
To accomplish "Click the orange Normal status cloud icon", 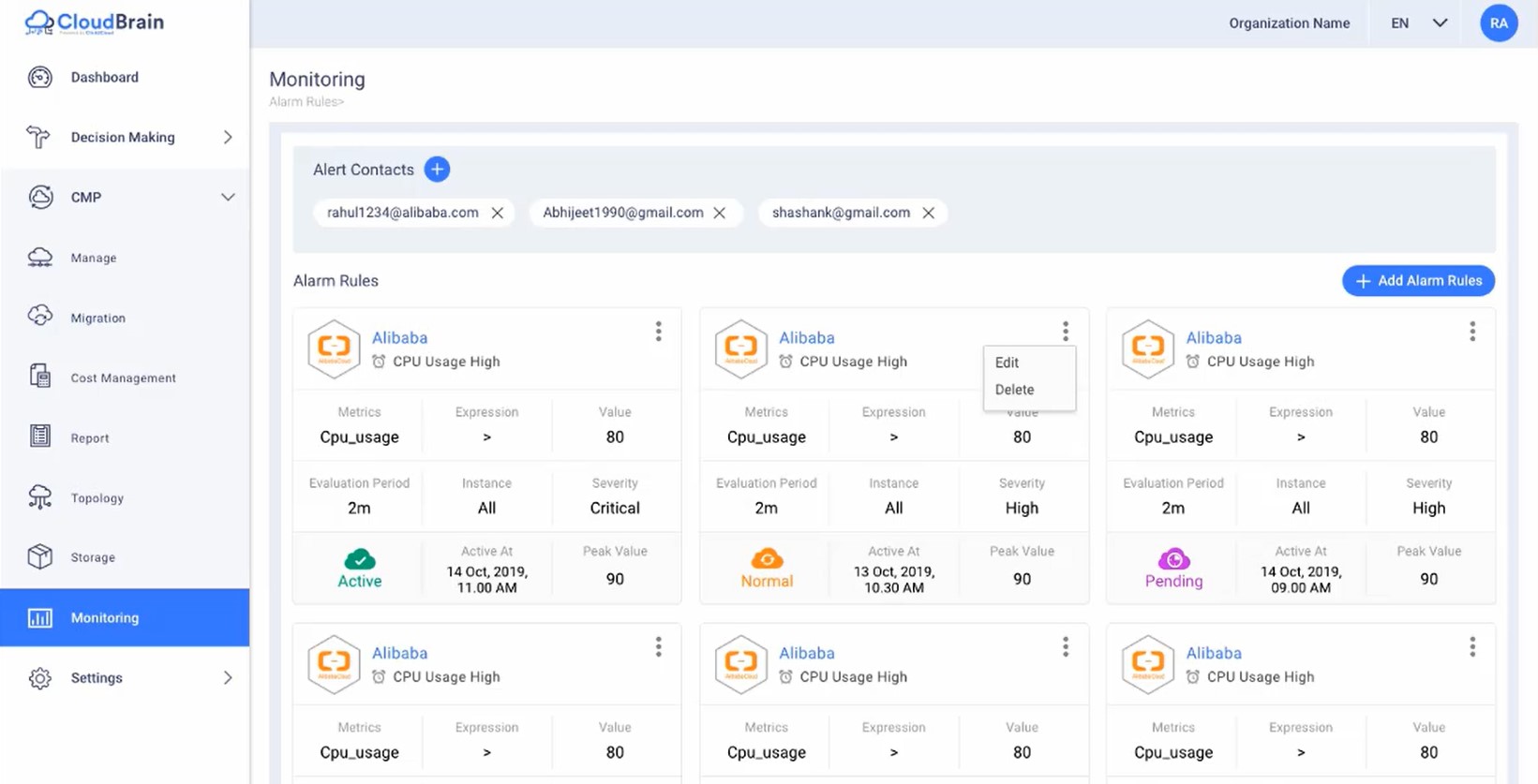I will pos(767,559).
